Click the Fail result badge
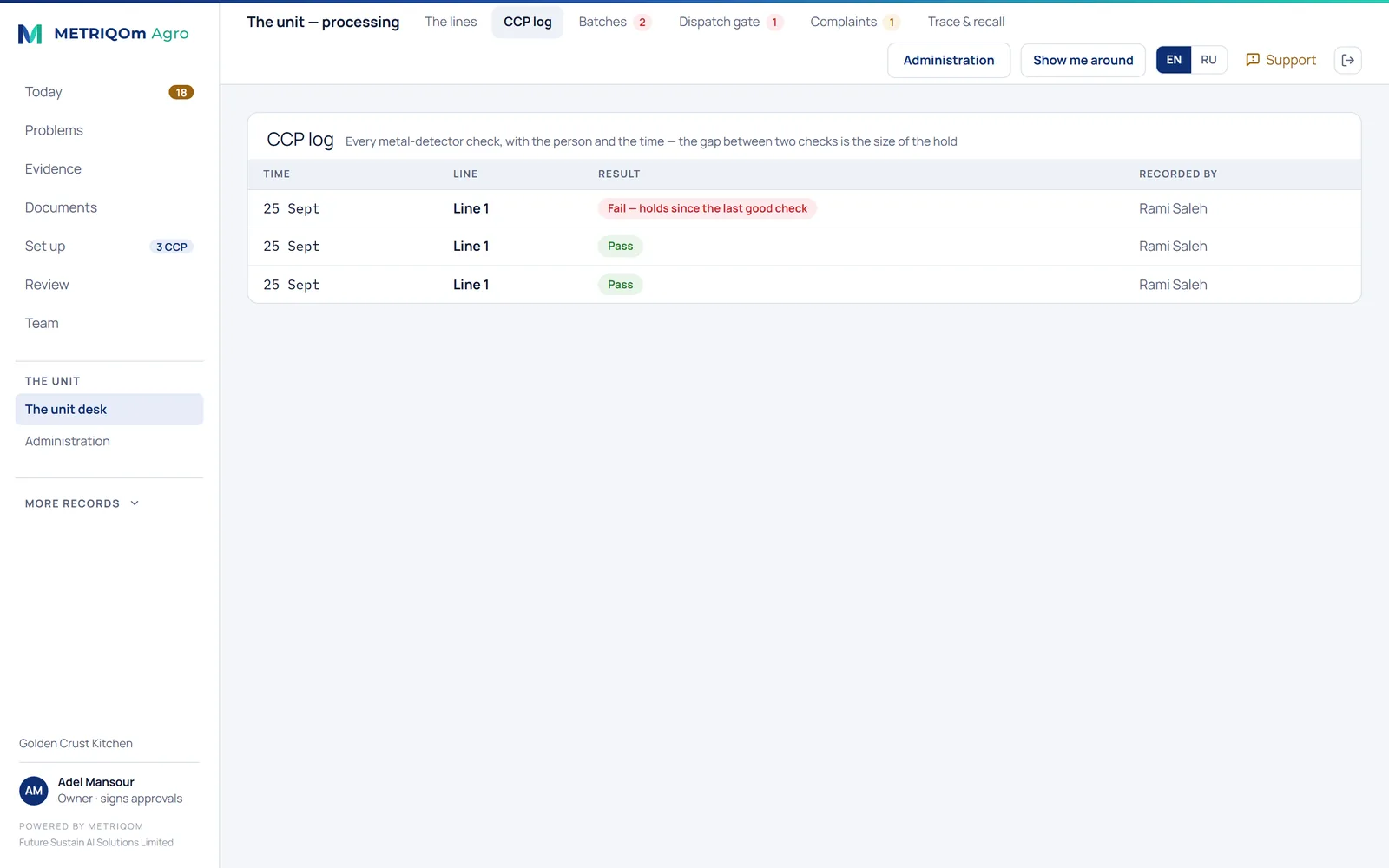This screenshot has height=868, width=1389. 707,208
